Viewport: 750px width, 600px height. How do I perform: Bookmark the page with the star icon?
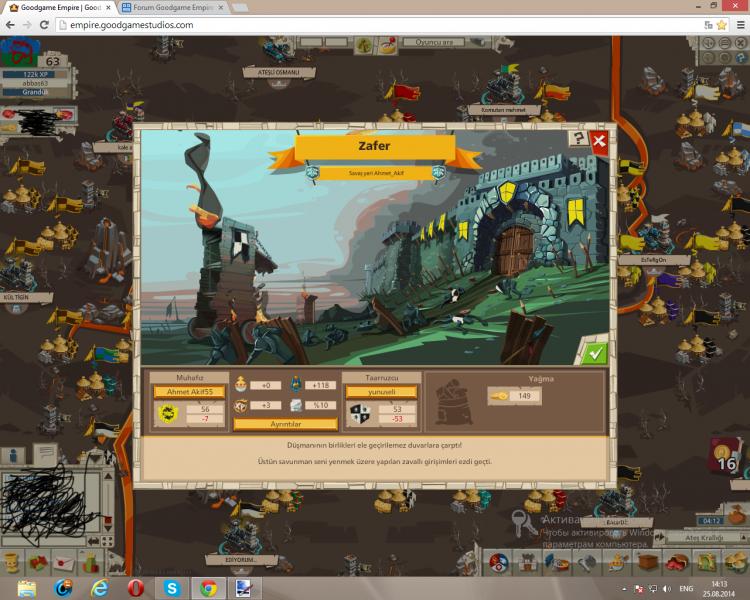[x=721, y=25]
